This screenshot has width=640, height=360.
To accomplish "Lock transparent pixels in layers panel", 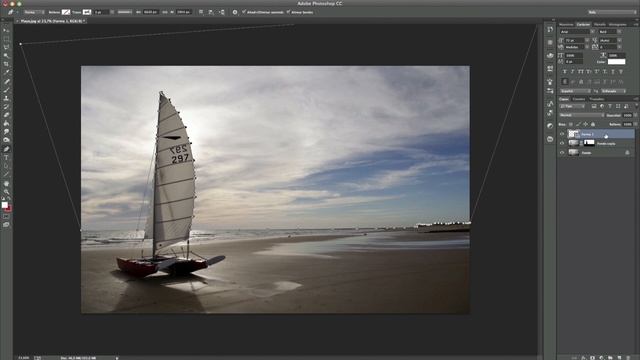I will (x=571, y=124).
